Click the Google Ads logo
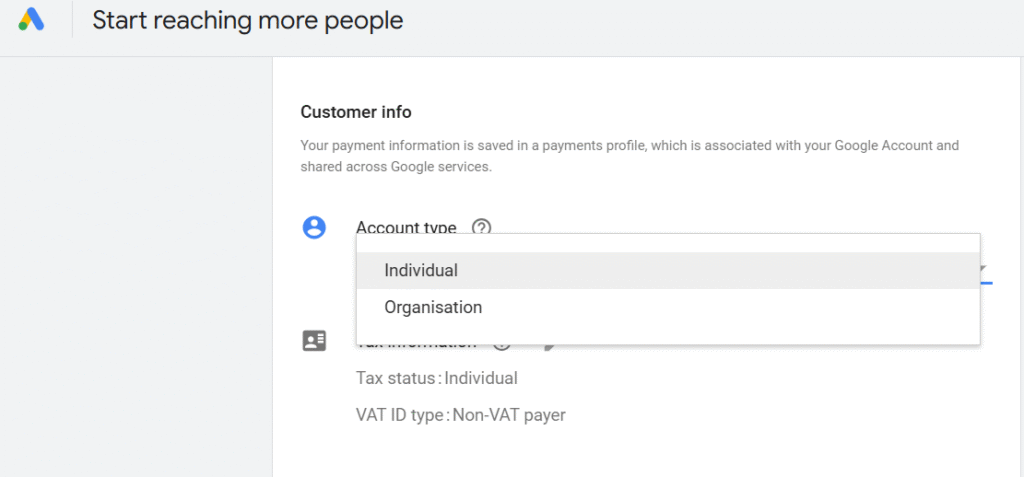Image resolution: width=1024 pixels, height=477 pixels. click(30, 20)
